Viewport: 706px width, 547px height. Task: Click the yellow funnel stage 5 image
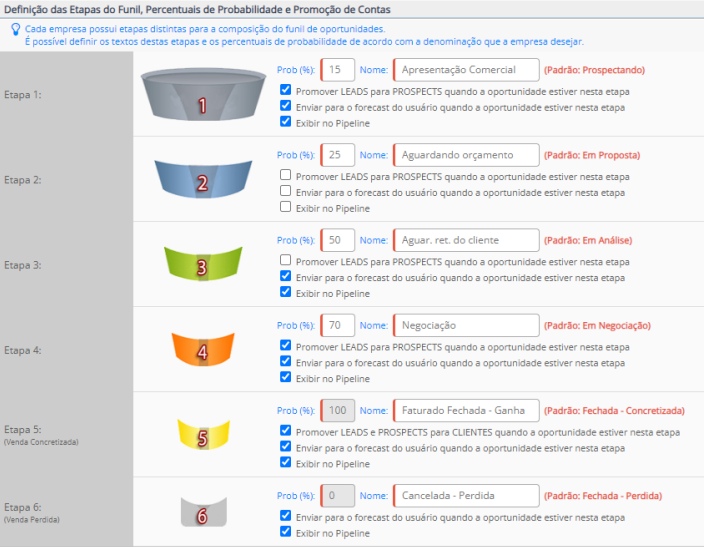point(203,435)
